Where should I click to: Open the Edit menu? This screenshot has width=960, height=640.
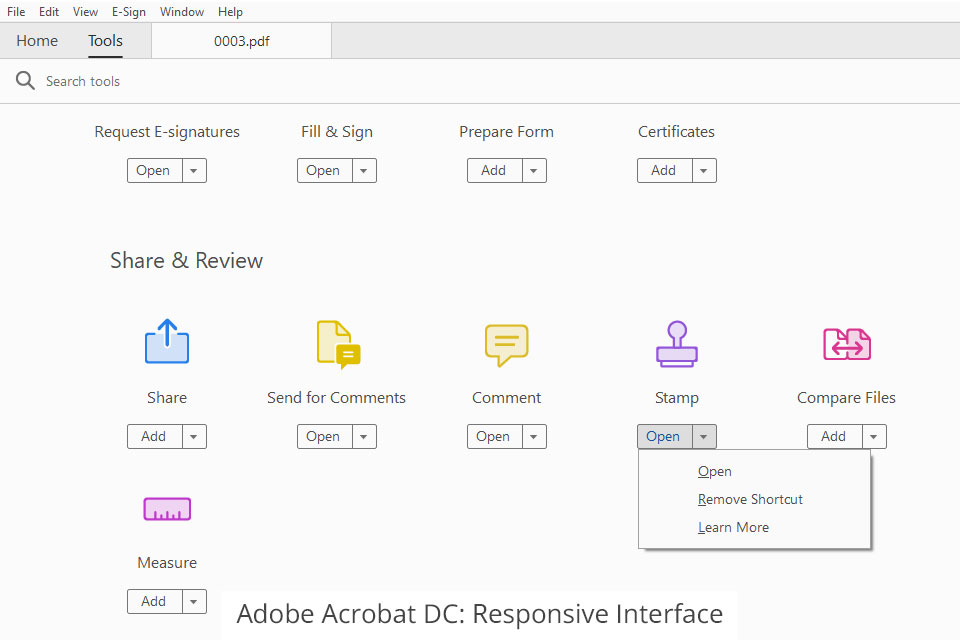[x=49, y=12]
